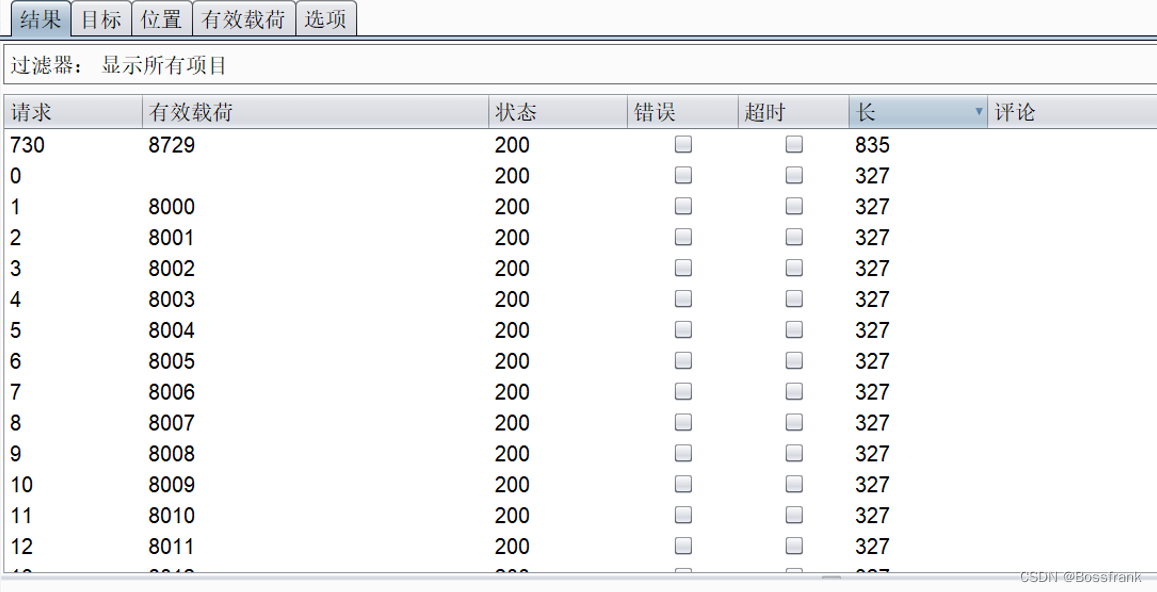The height and width of the screenshot is (592, 1157).
Task: Toggle 错误 checkbox for payload 8729
Action: (683, 145)
